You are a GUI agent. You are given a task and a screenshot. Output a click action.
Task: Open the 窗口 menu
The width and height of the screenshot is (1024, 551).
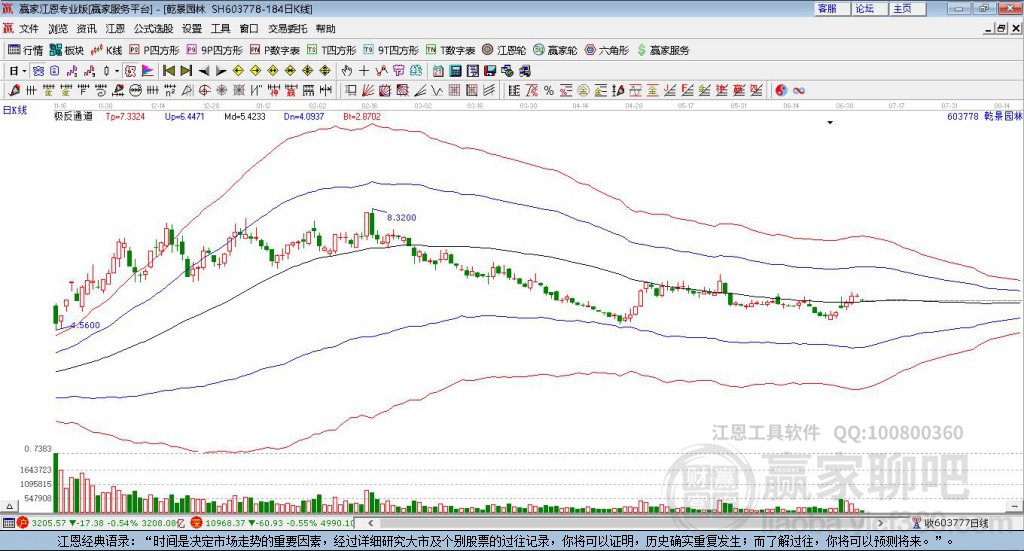coord(249,29)
